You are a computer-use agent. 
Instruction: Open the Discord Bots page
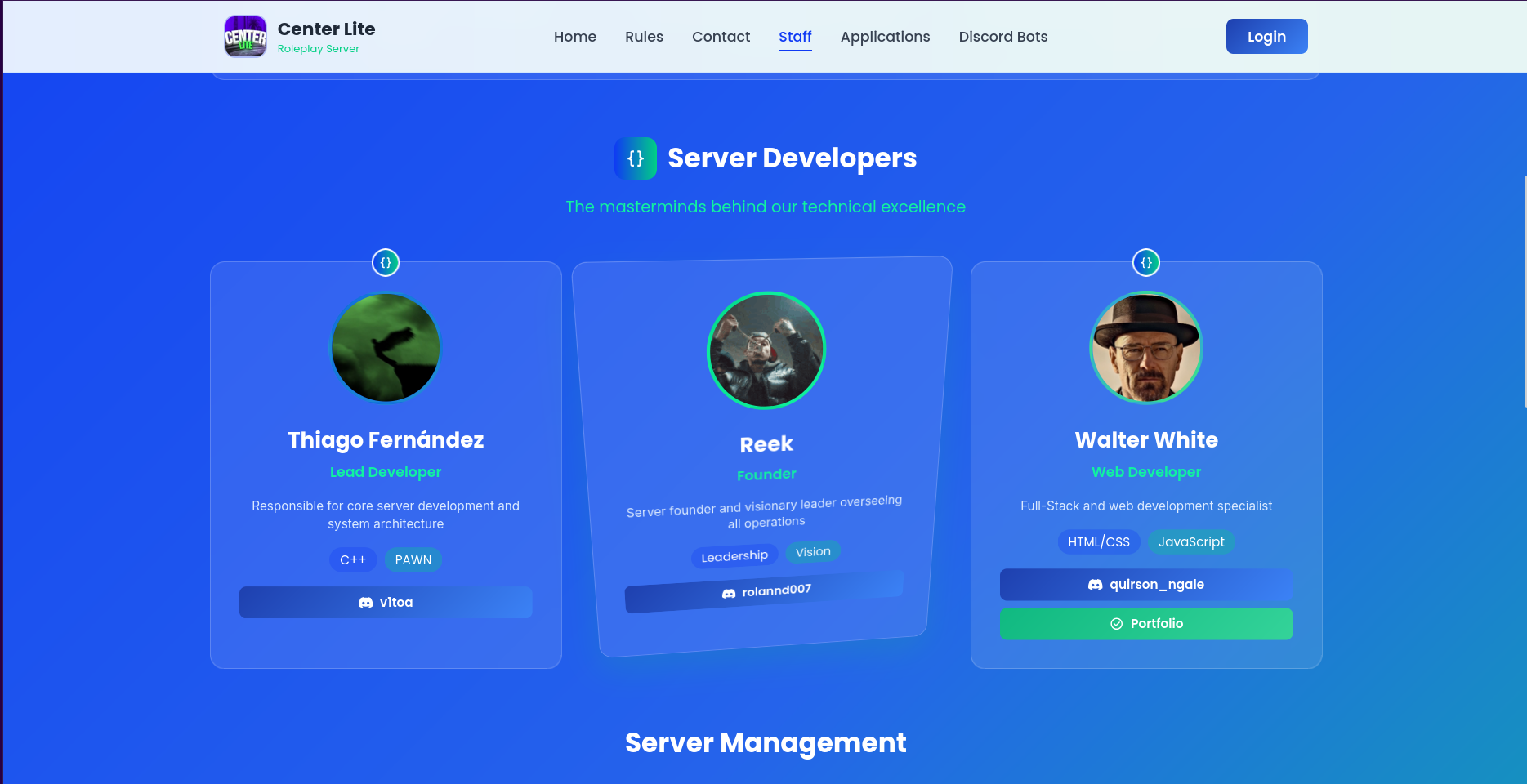[x=1002, y=37]
